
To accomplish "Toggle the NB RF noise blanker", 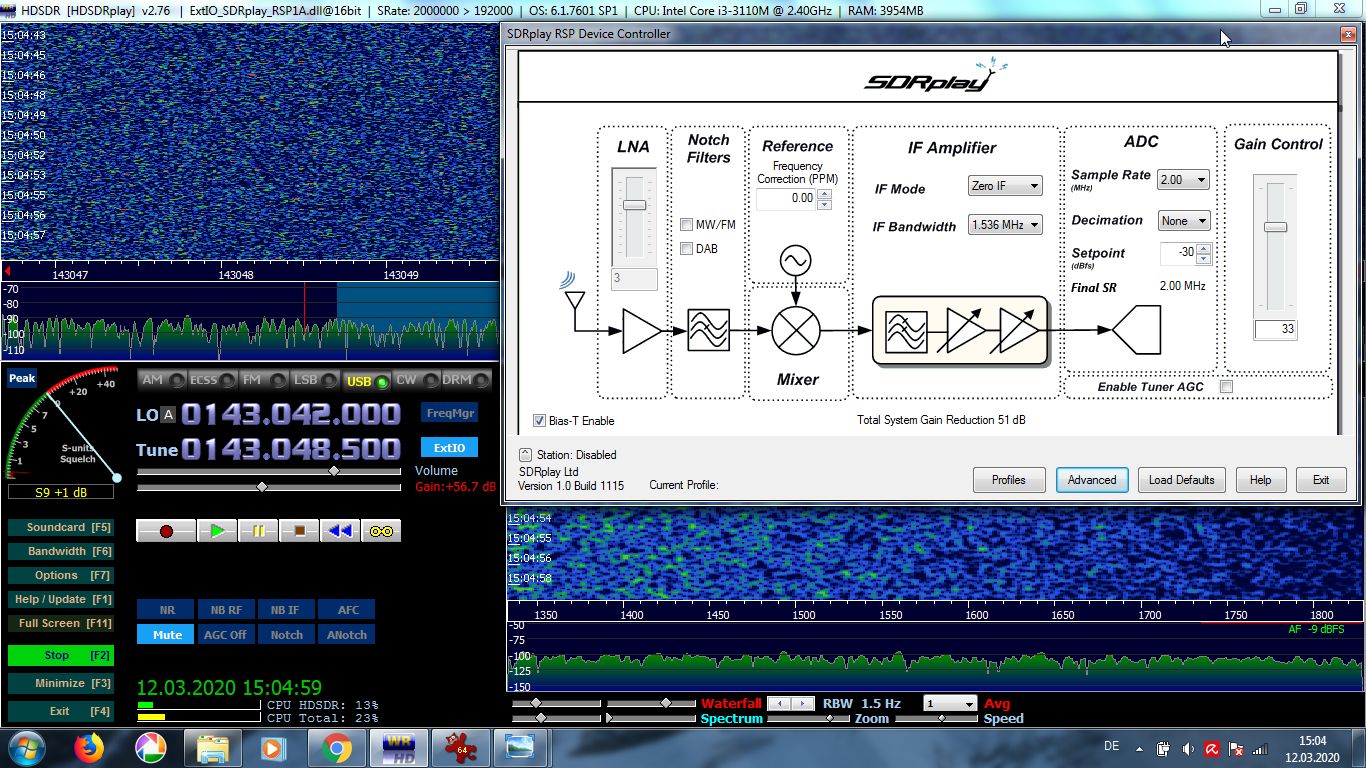I will tap(226, 610).
